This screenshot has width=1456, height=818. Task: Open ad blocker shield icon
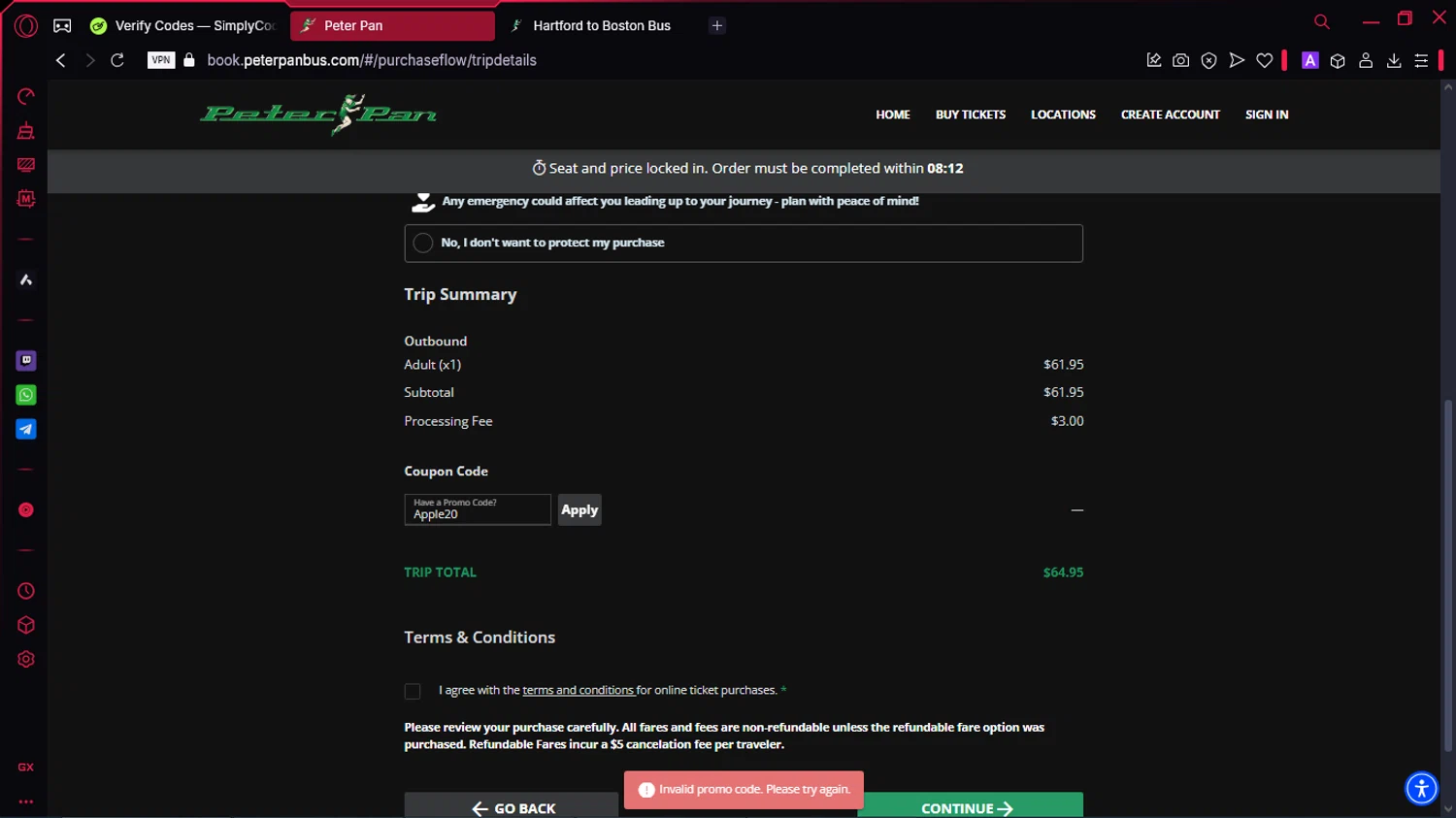coord(1209,60)
